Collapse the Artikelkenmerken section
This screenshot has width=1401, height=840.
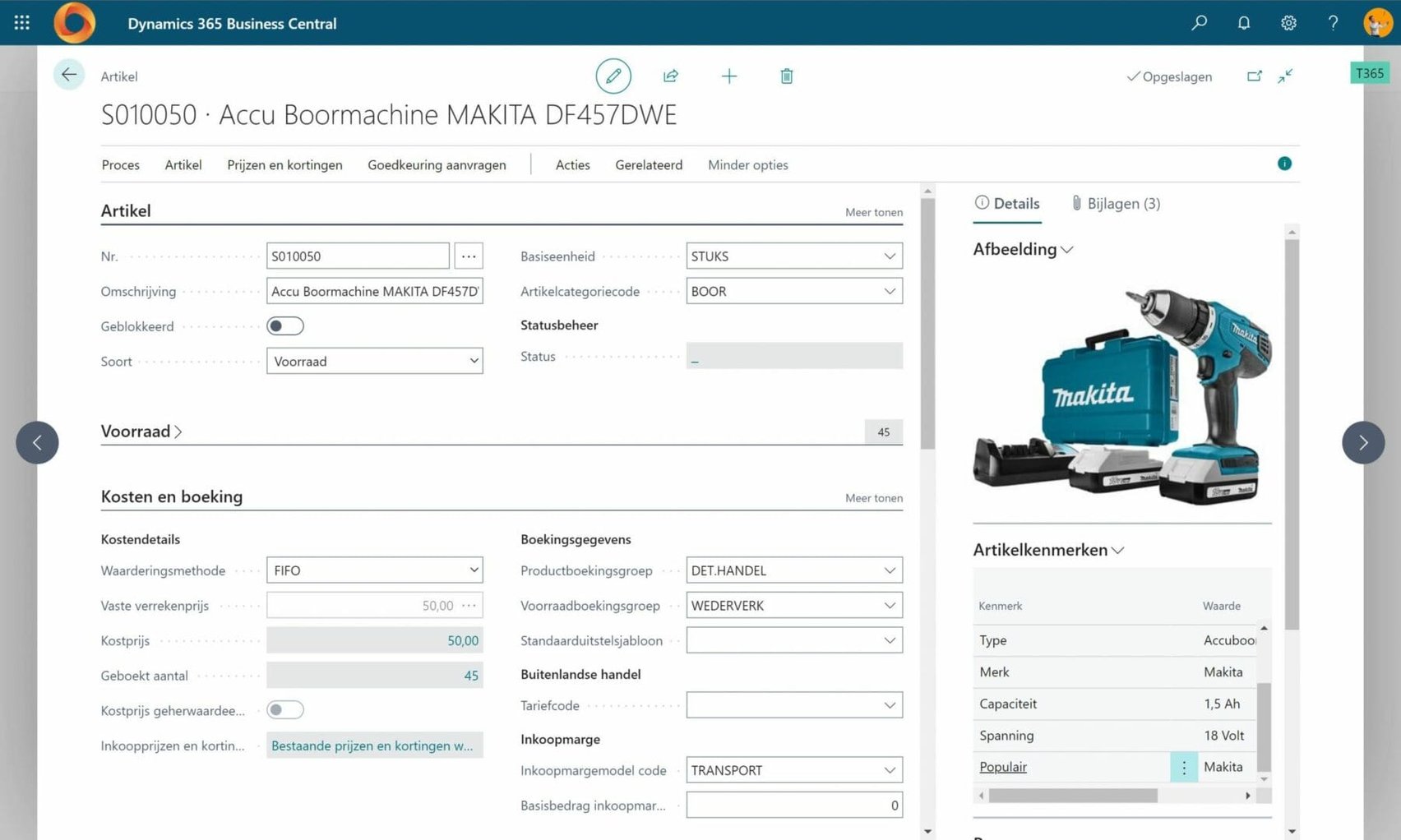(x=1048, y=550)
